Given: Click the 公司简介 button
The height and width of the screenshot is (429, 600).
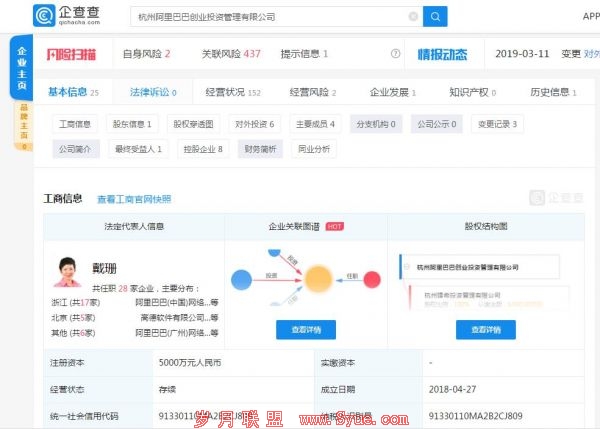Looking at the screenshot, I should (x=76, y=149).
